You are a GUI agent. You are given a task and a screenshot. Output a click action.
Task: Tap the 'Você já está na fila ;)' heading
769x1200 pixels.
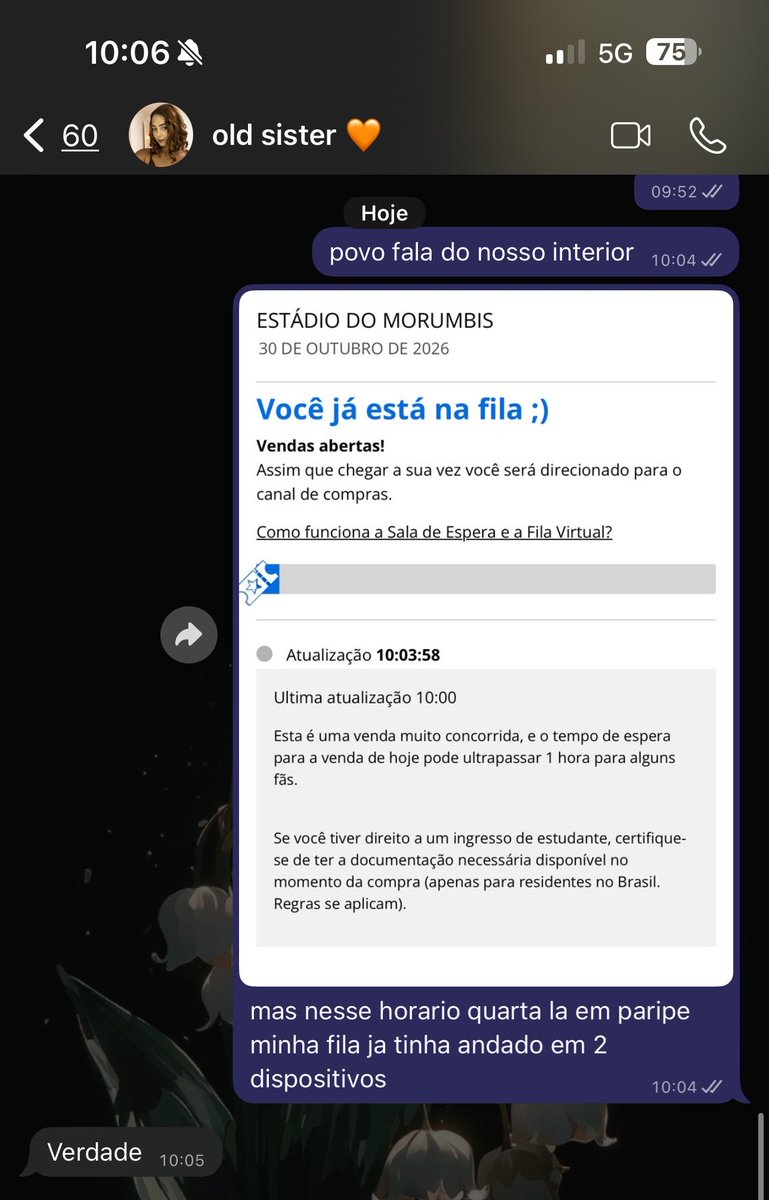click(402, 409)
